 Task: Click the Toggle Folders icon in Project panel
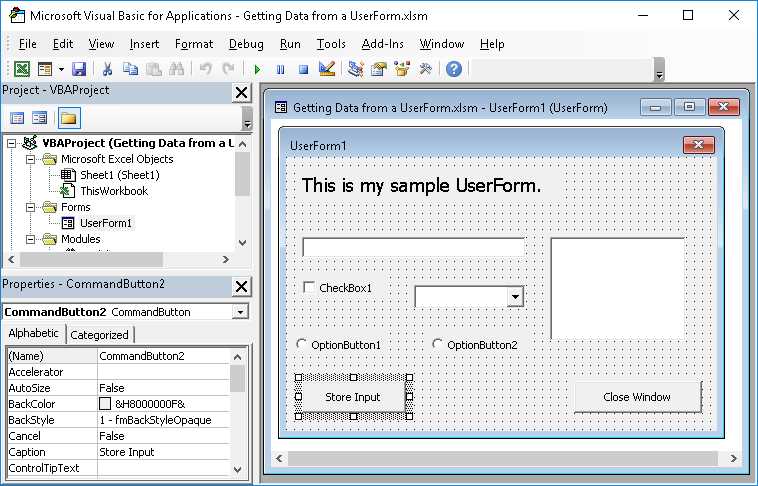click(69, 118)
